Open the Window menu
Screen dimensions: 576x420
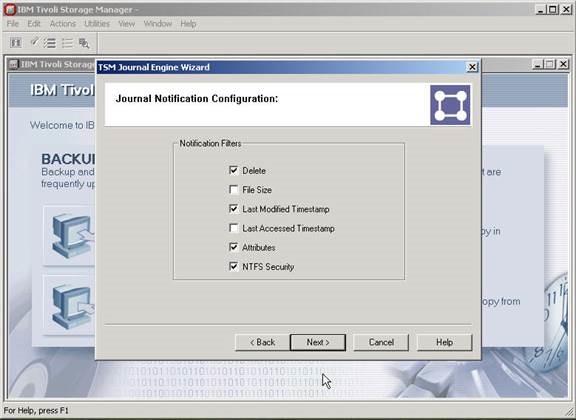158,24
